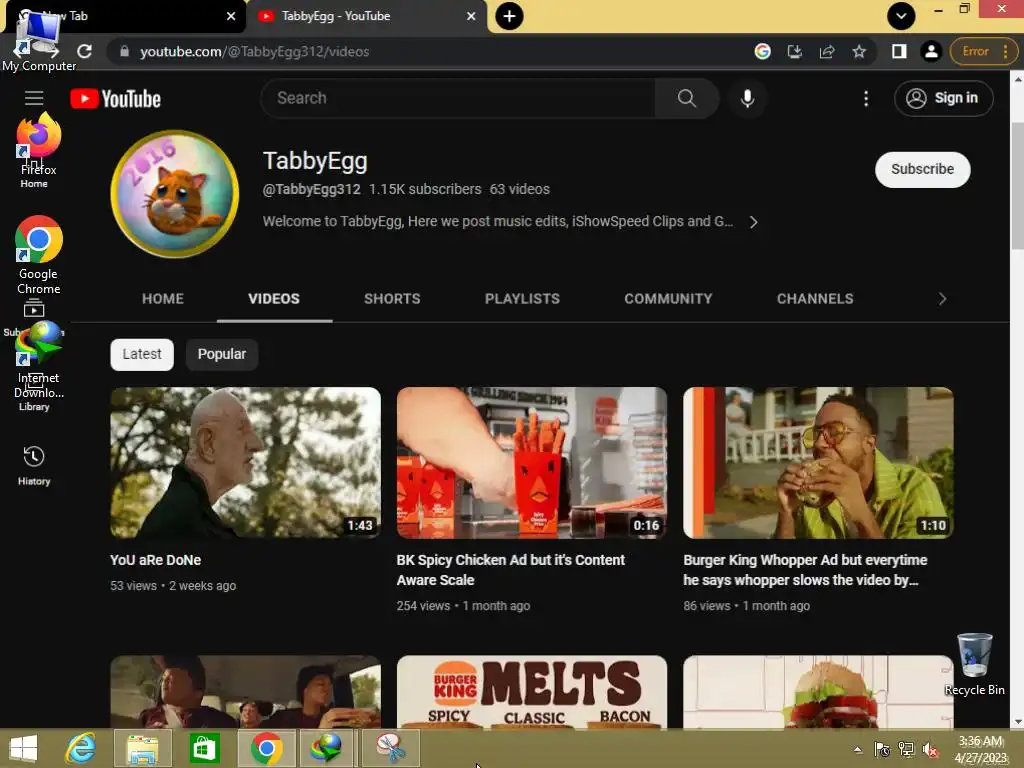
Task: Start voice search with microphone icon
Action: 747,98
